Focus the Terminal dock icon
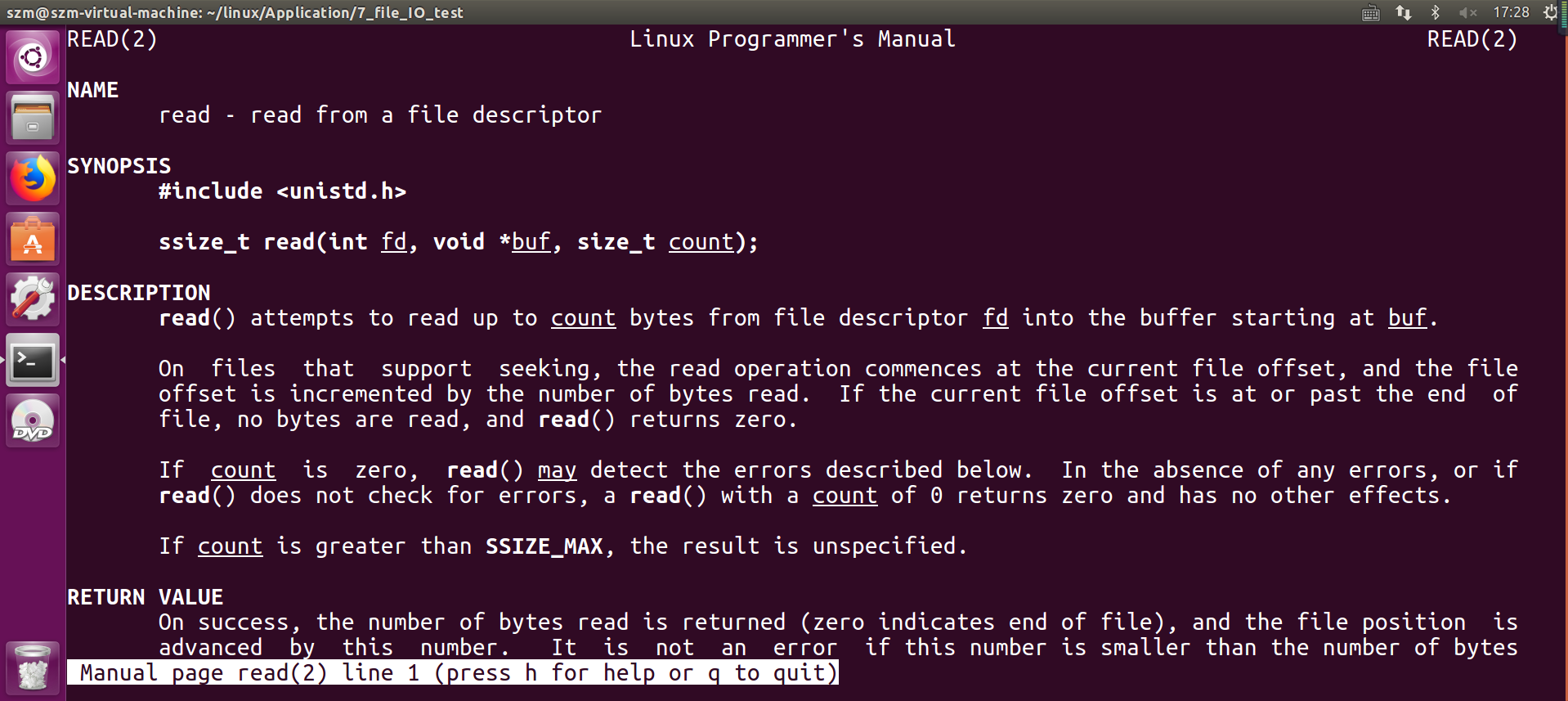 pos(33,360)
